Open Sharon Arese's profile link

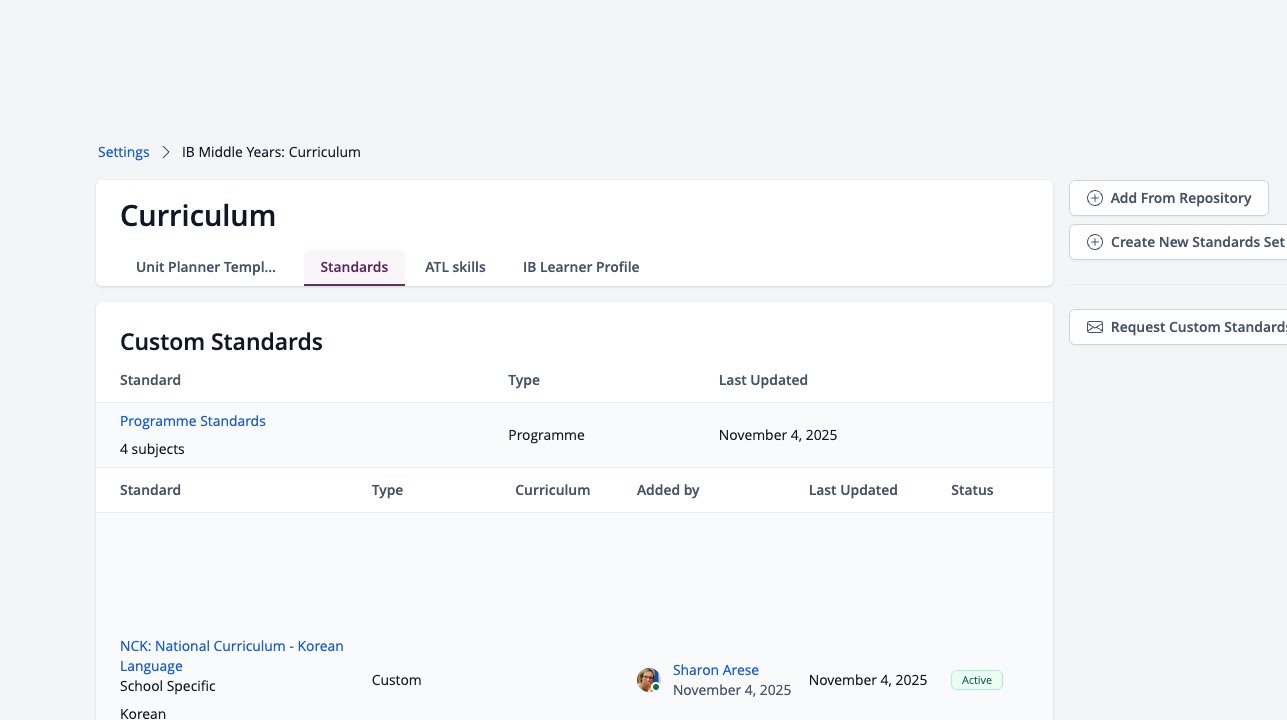pyautogui.click(x=716, y=670)
